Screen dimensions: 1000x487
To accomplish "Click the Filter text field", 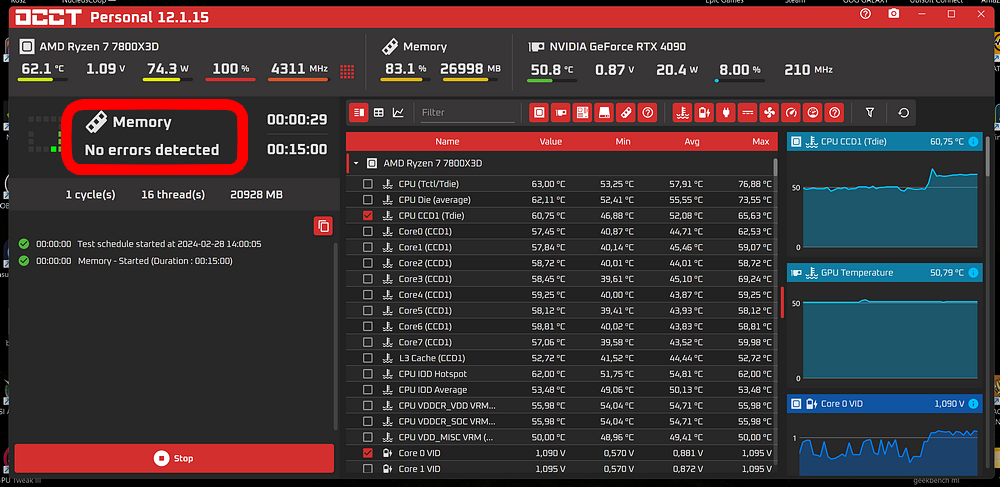I will 467,113.
